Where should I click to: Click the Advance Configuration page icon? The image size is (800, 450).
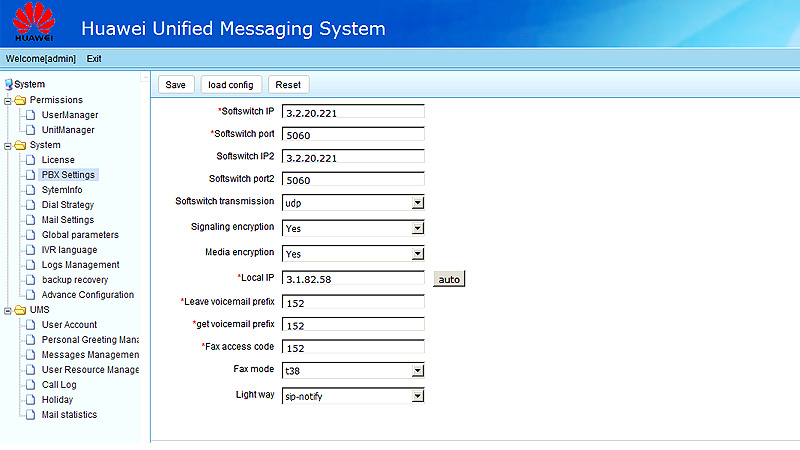[x=31, y=295]
